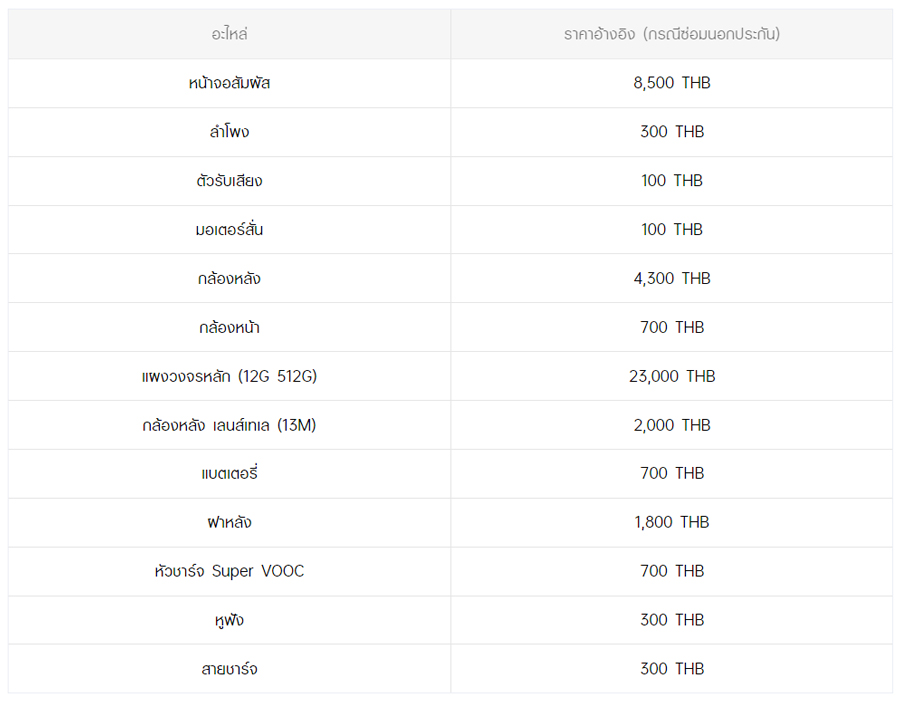The height and width of the screenshot is (702, 900).
Task: Click the 8,500 THB price cell
Action: [x=671, y=83]
